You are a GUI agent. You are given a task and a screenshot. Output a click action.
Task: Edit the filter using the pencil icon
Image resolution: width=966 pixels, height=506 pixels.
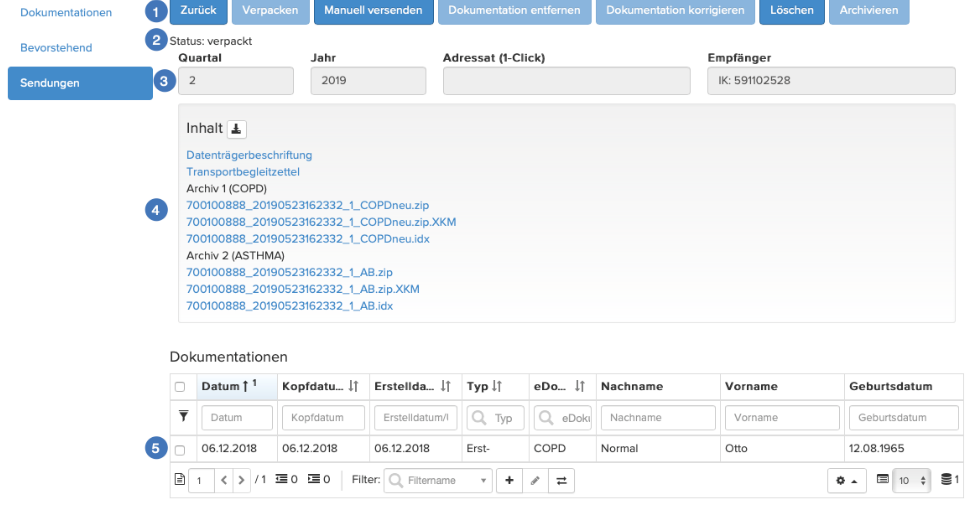pos(535,481)
